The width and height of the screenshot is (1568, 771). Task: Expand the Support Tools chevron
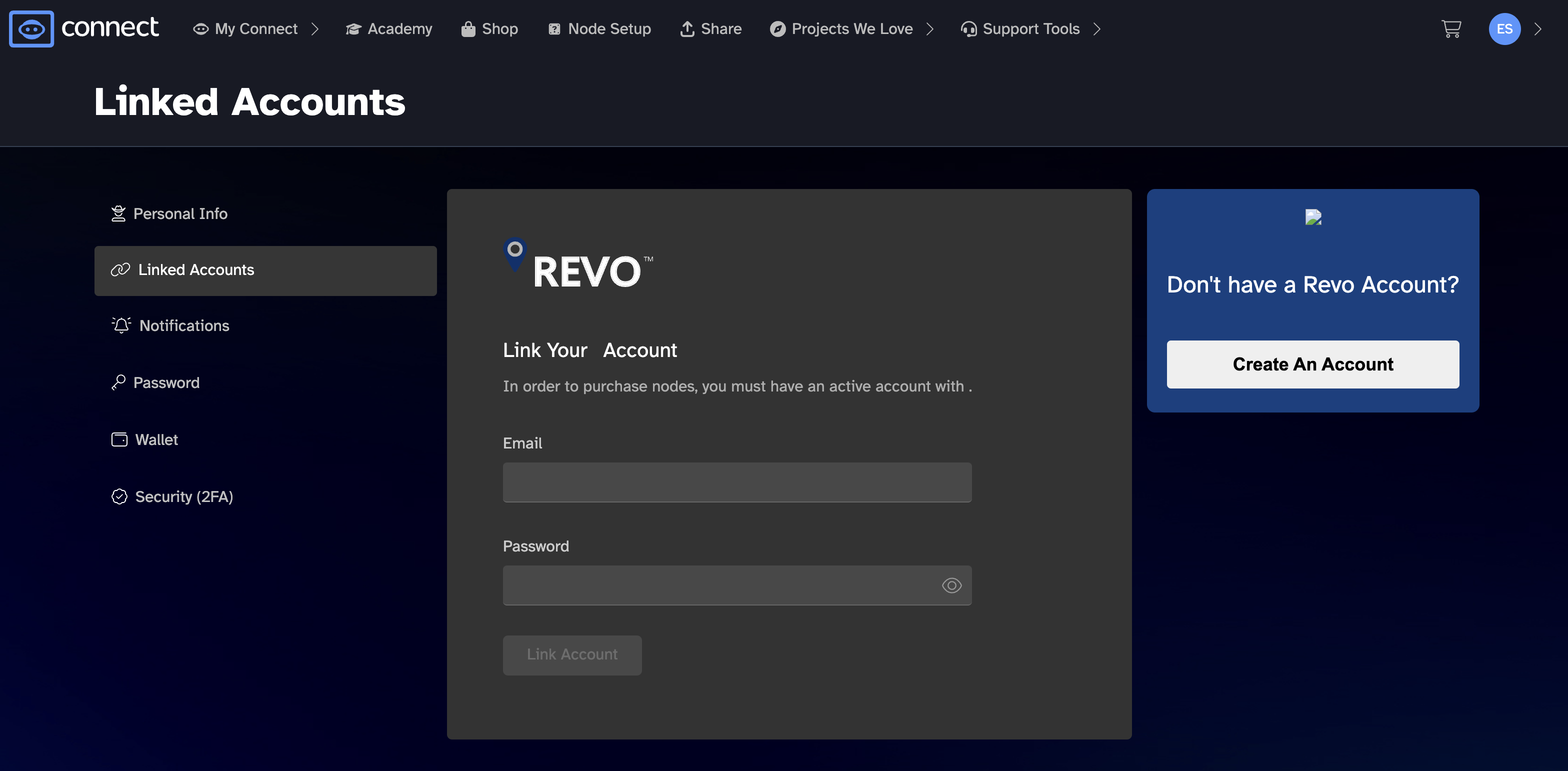pos(1096,28)
